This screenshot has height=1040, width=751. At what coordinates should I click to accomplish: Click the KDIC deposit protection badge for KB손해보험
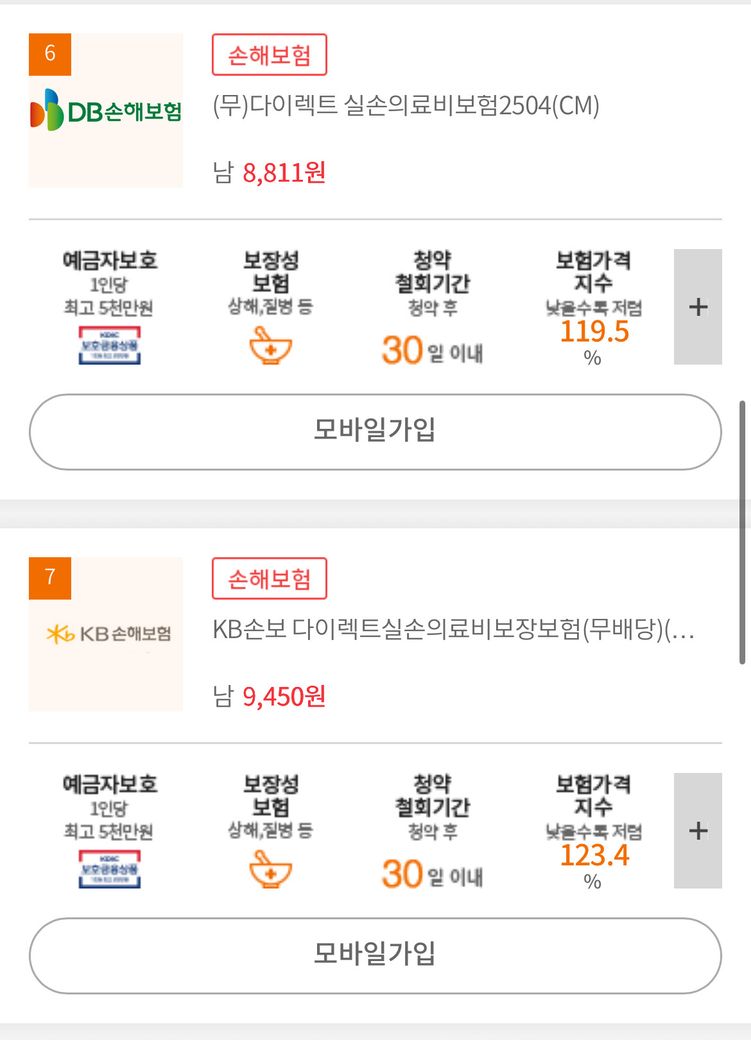point(109,869)
